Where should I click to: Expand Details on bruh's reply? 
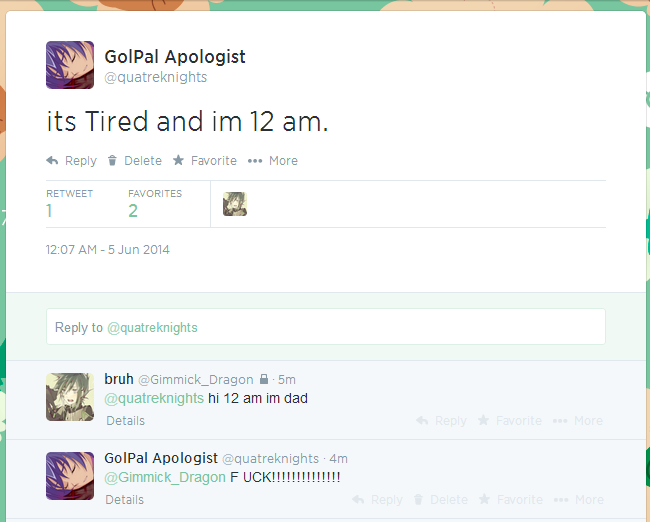126,421
